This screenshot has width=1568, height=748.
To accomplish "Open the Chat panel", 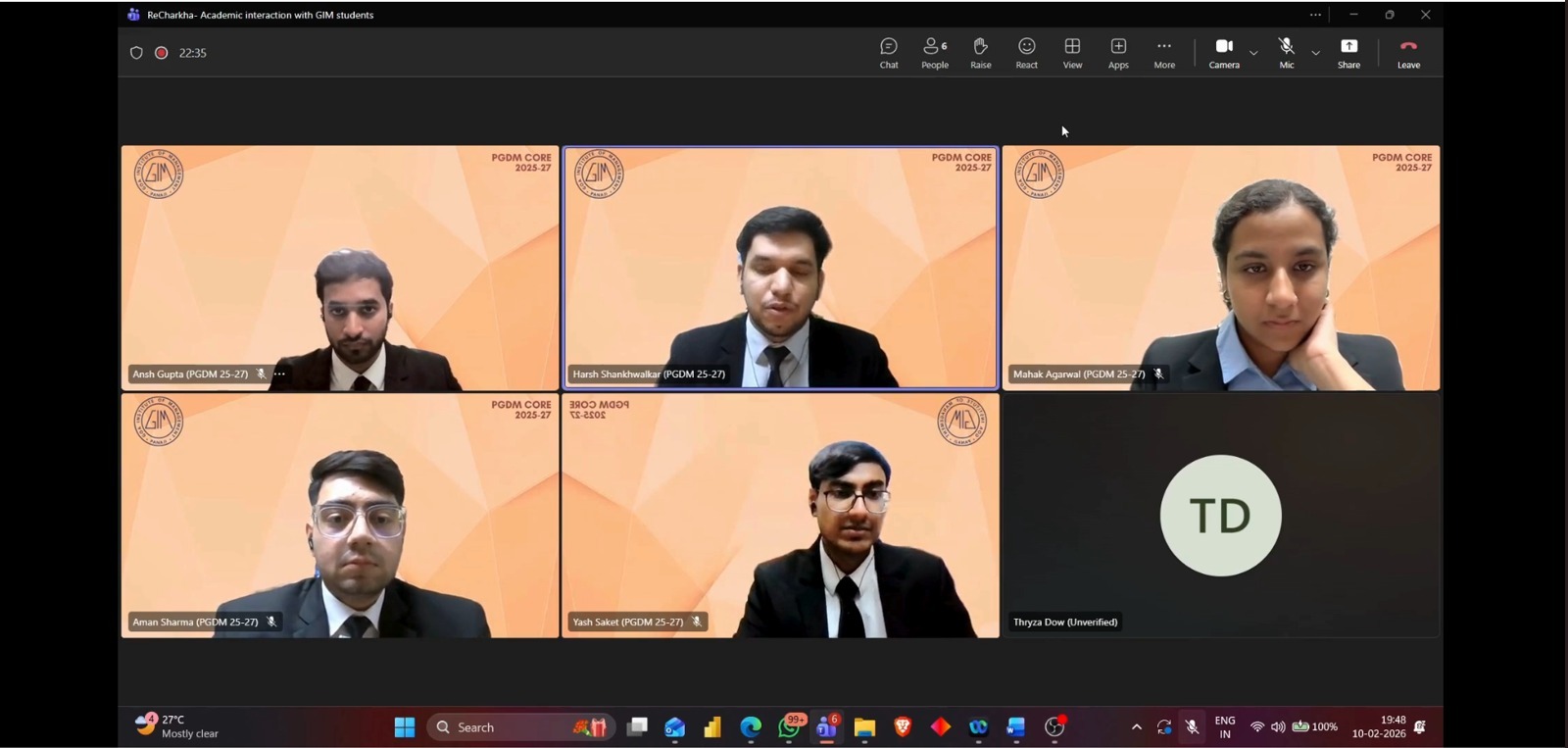I will click(x=888, y=53).
